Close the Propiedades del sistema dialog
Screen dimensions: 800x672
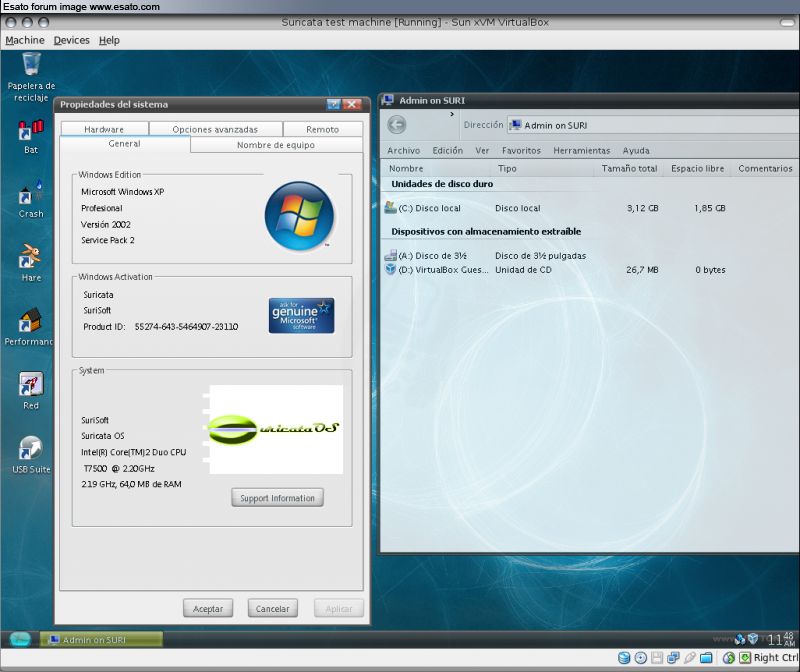click(x=352, y=104)
